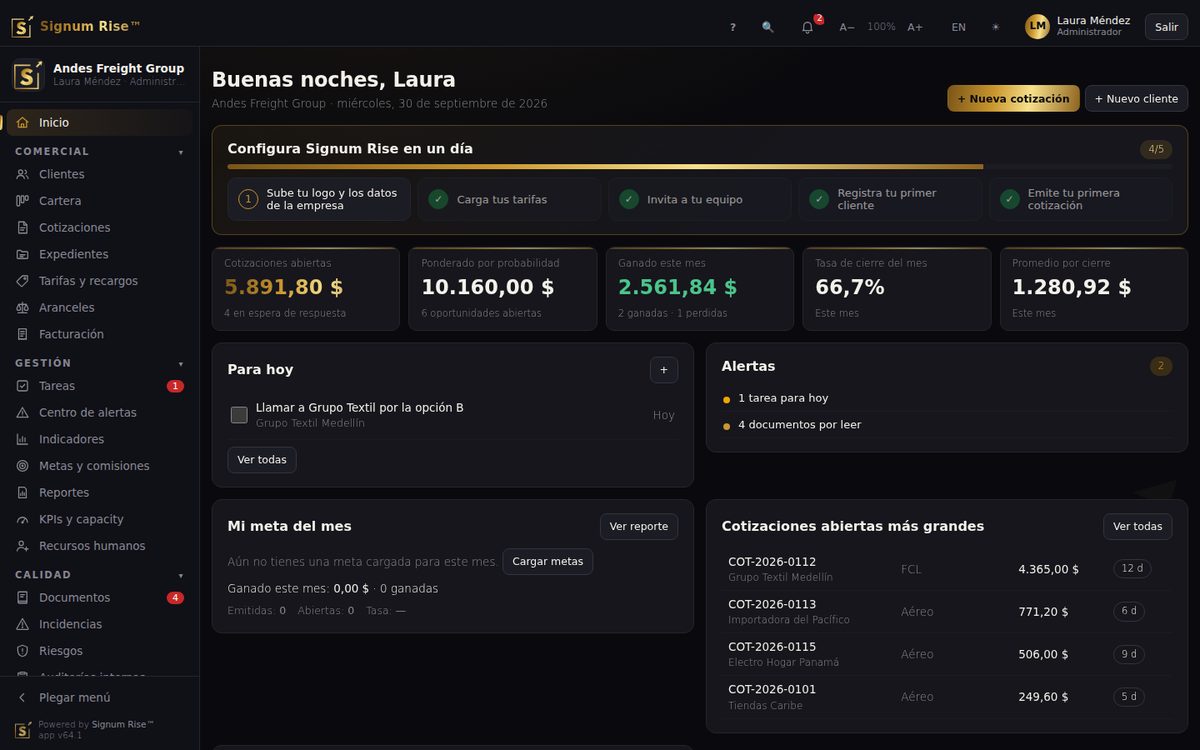Click the Metas y comisiones target icon
Screen dimensions: 1200x750
coord(22,466)
